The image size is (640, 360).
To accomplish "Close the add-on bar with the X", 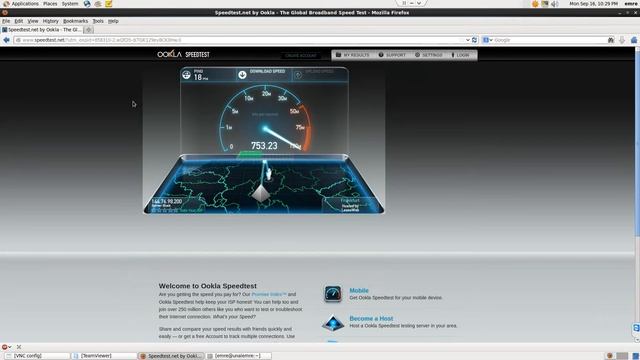I will click(19, 347).
